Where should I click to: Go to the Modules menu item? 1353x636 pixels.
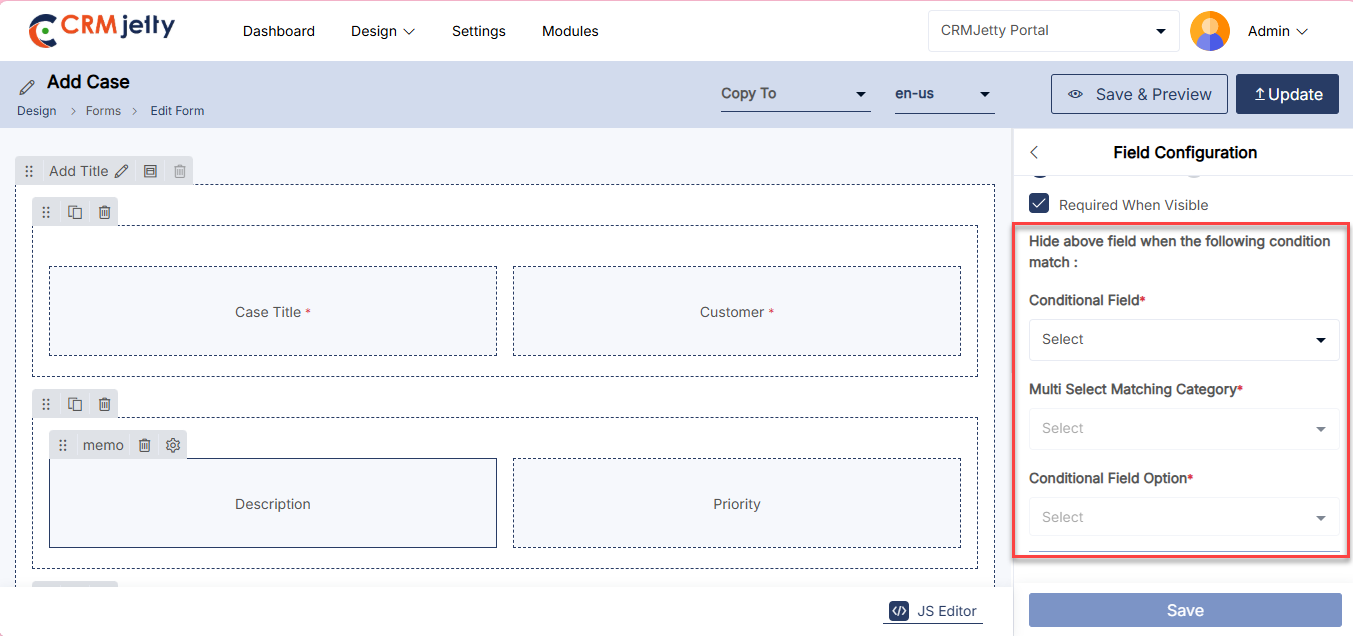point(570,31)
